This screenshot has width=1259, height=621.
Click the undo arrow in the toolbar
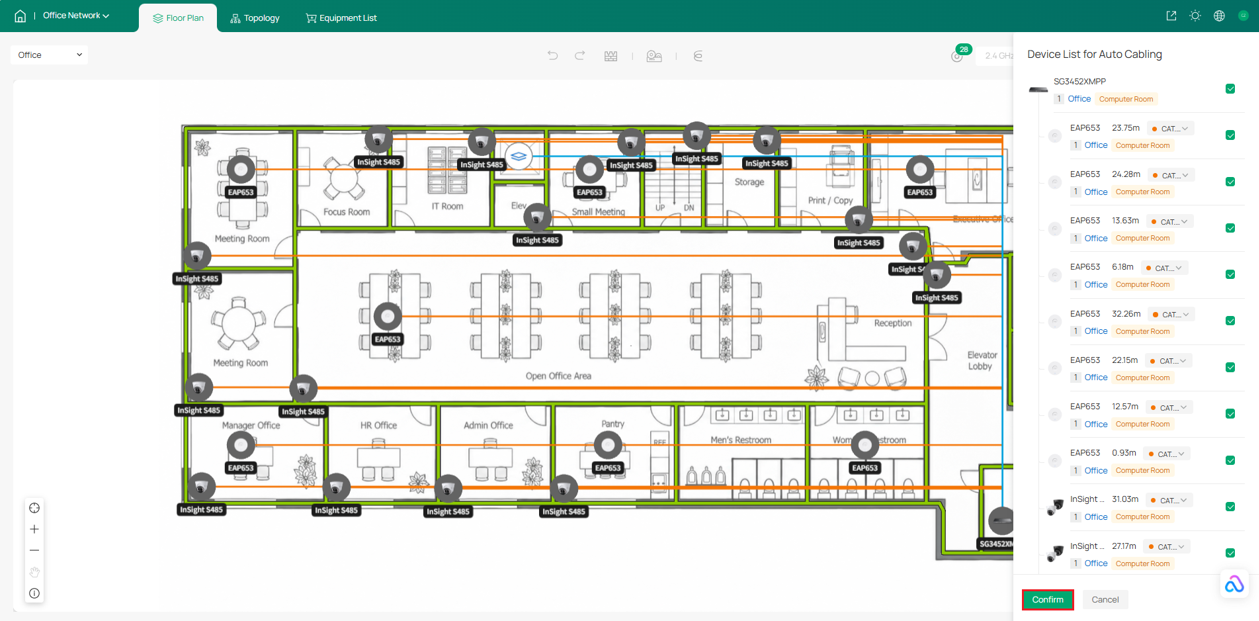pos(552,56)
